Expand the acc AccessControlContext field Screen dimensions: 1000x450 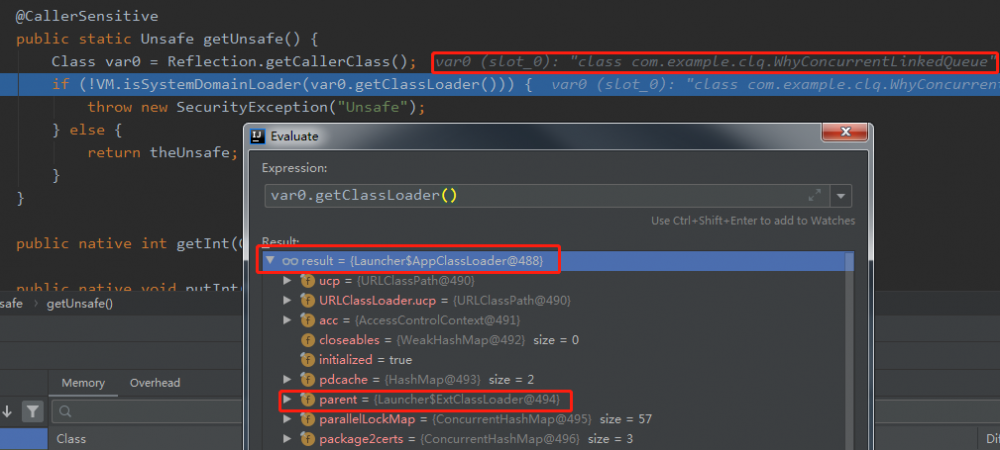pyautogui.click(x=288, y=320)
